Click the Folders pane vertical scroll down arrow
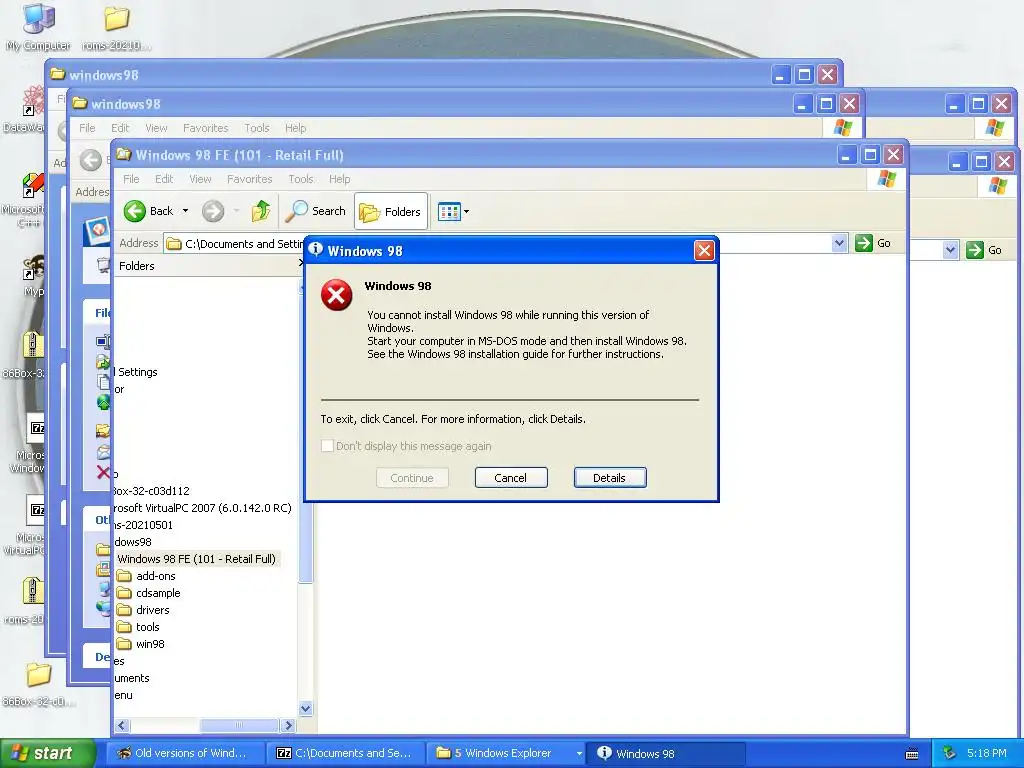This screenshot has height=768, width=1024. click(305, 709)
